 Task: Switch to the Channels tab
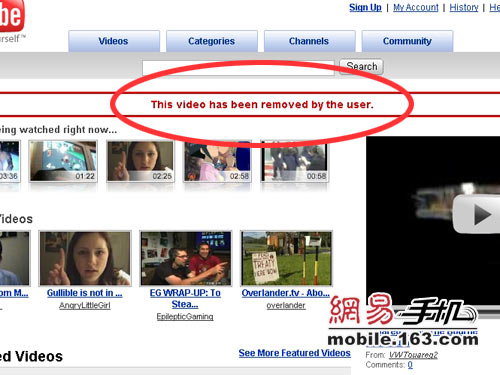(309, 41)
